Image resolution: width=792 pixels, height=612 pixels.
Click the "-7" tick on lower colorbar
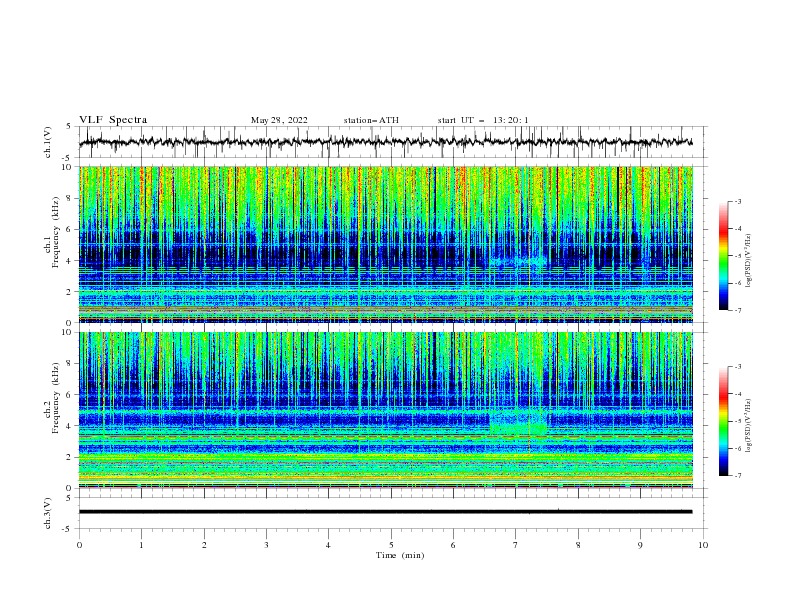pyautogui.click(x=737, y=475)
